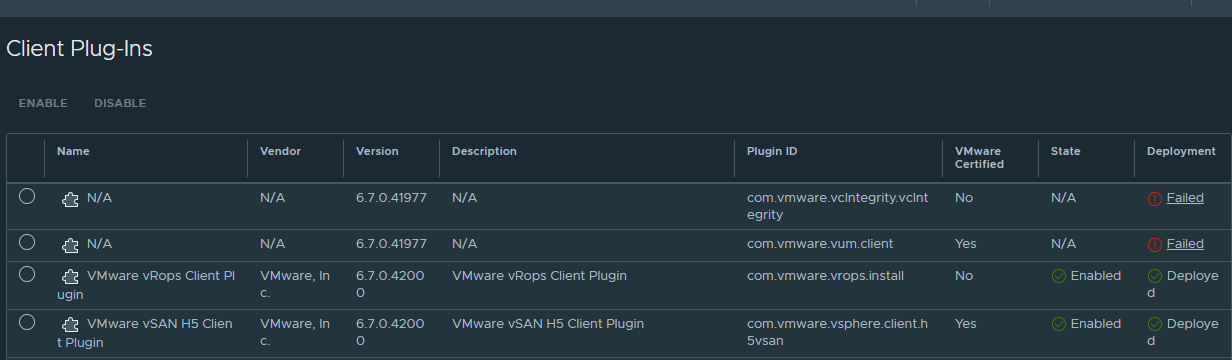Click vendor VMware, Inc. in vRops row
1232x360 pixels.
coord(294,284)
